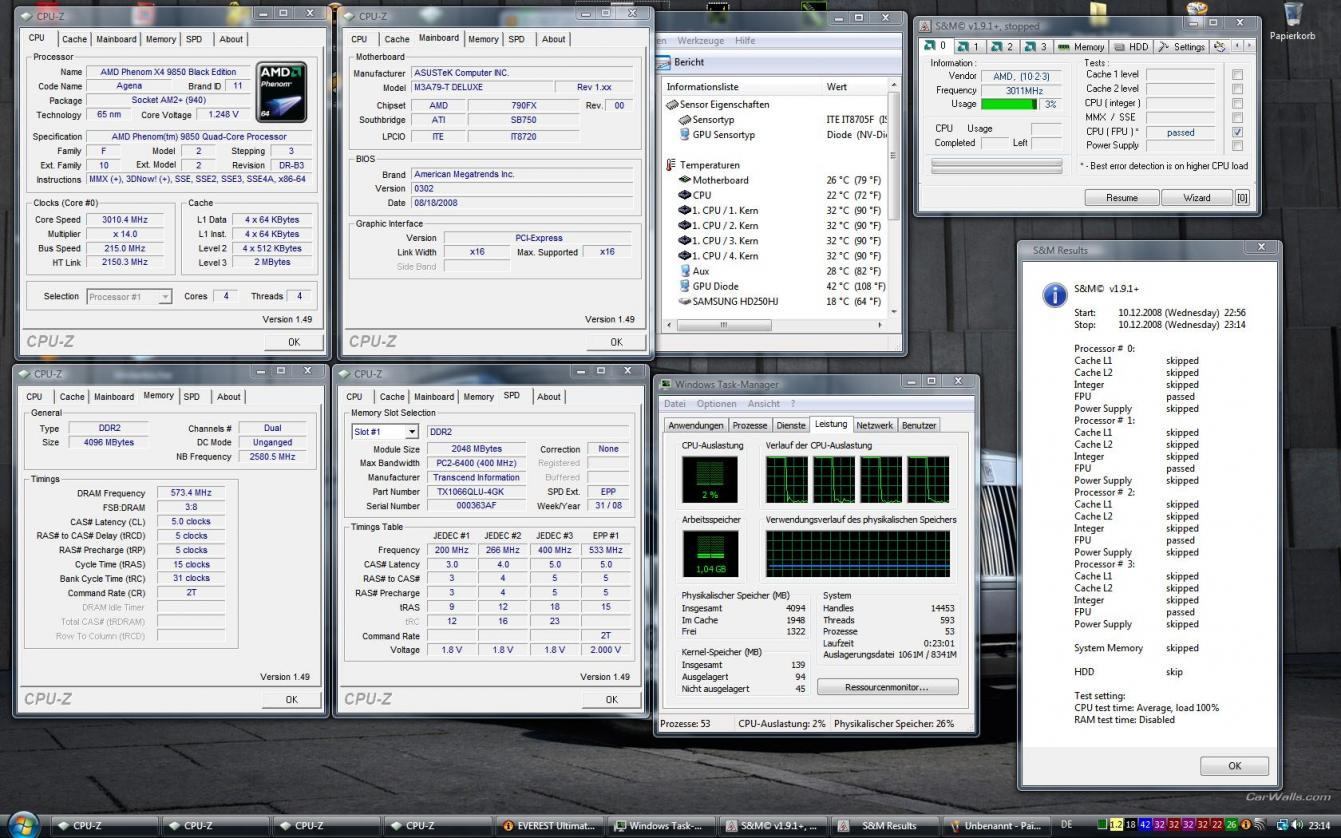Open the Leistung tab in Task-Manager
This screenshot has width=1341, height=838.
(x=830, y=424)
